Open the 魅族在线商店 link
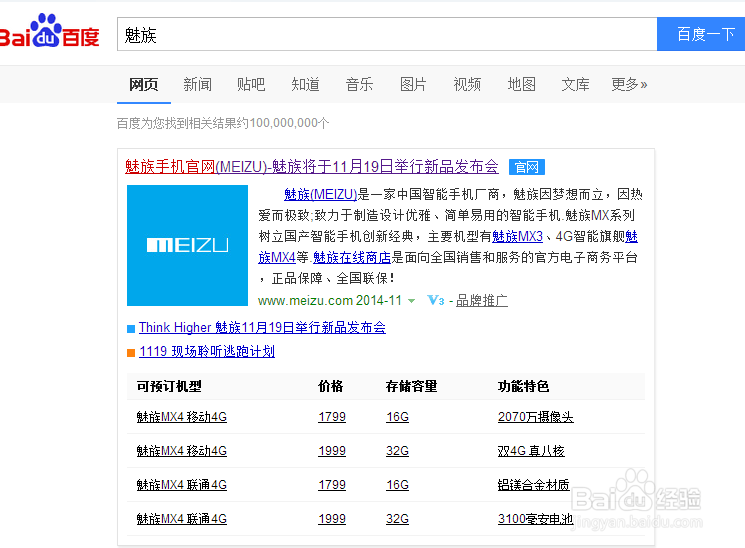 click(x=352, y=258)
